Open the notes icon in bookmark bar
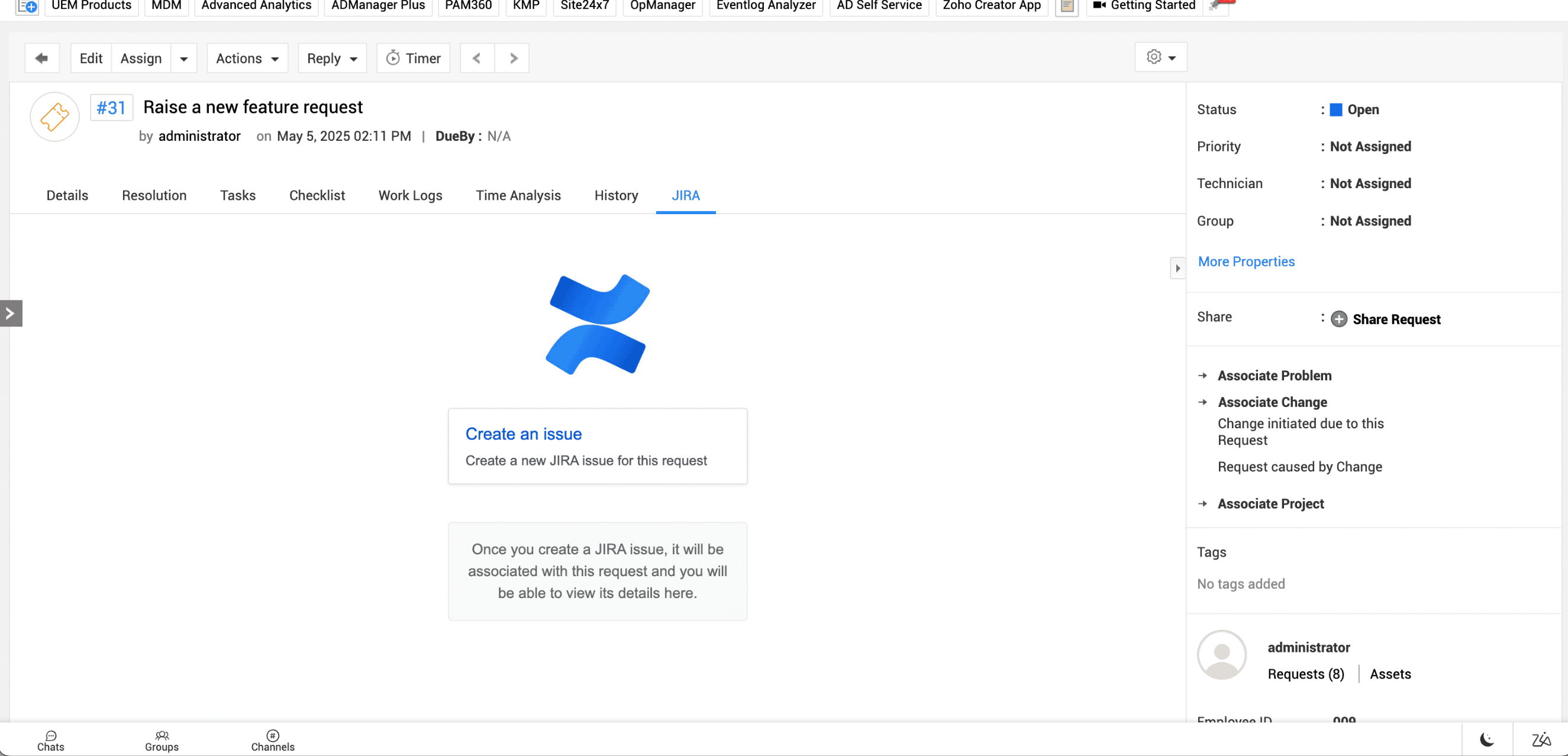Viewport: 1568px width, 756px height. point(1067,7)
